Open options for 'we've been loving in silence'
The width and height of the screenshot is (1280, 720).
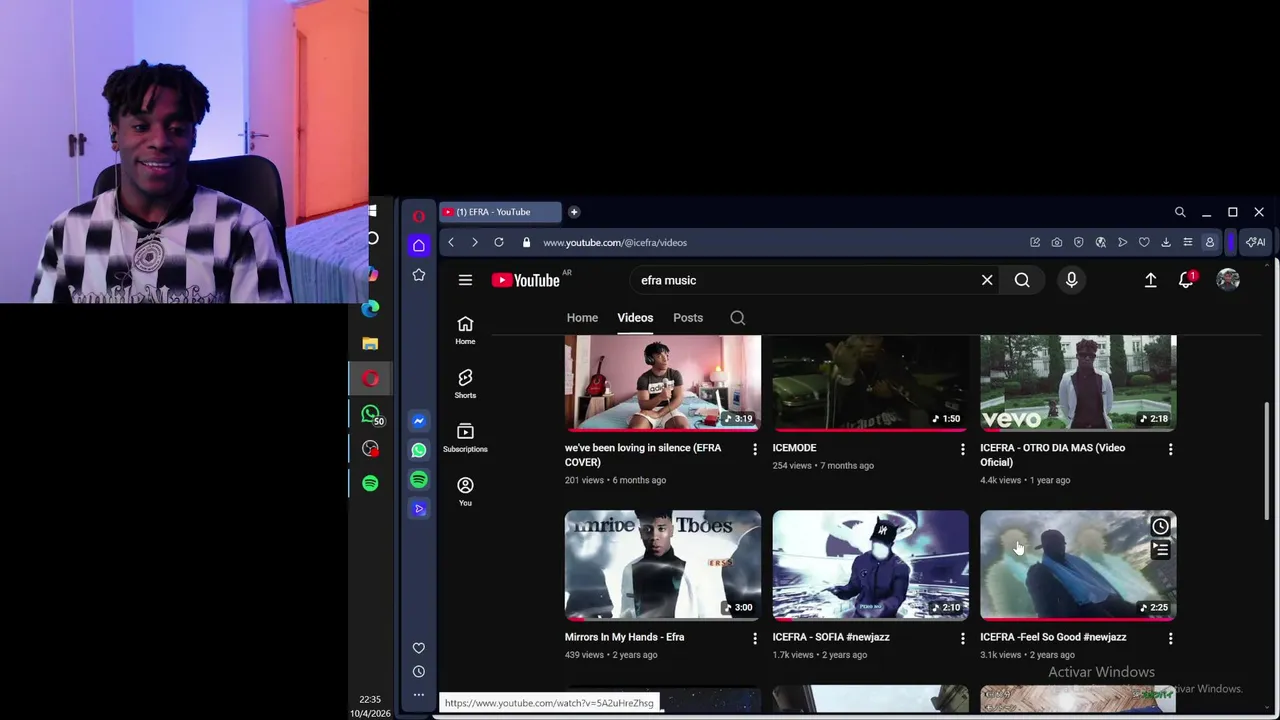tap(755, 449)
